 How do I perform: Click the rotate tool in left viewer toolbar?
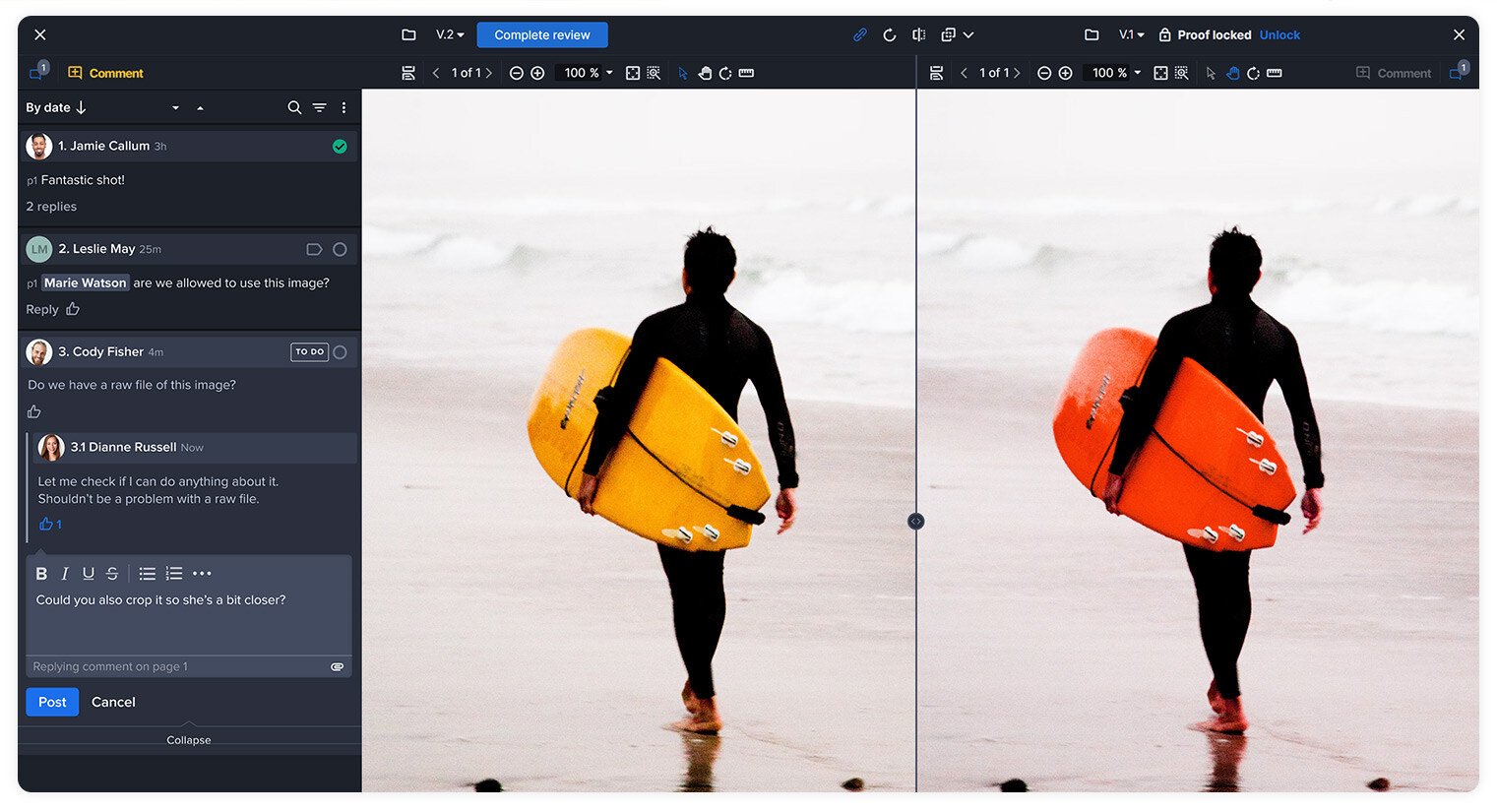[725, 73]
